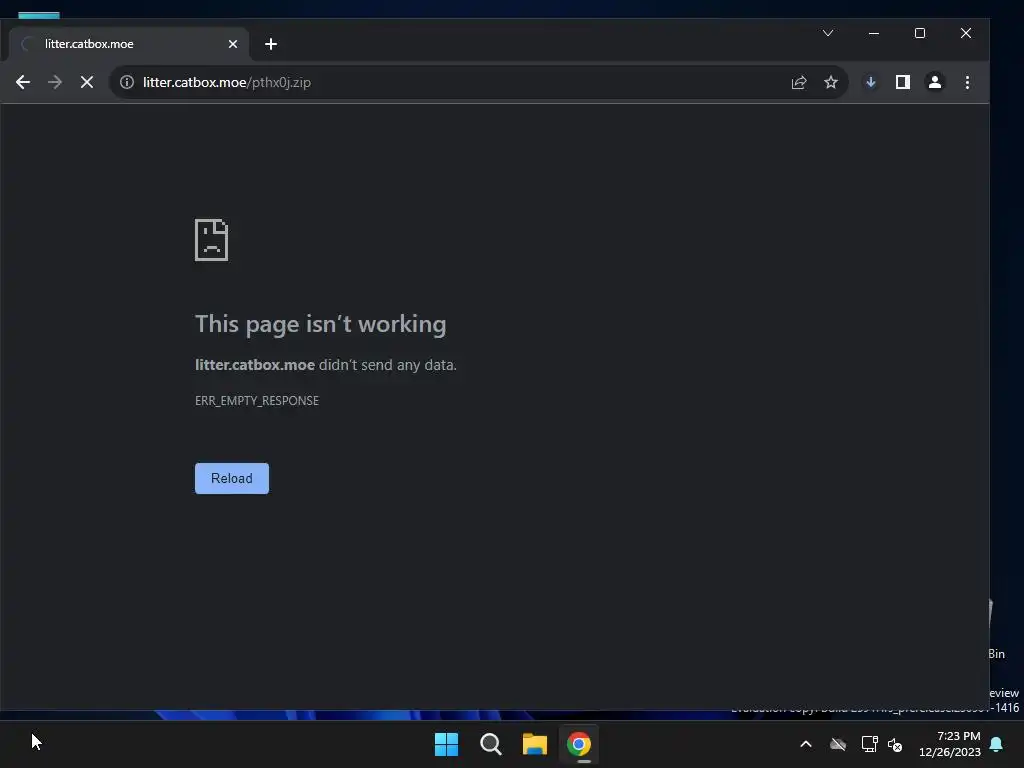Open the clock showing 7:23 PM

pyautogui.click(x=950, y=744)
